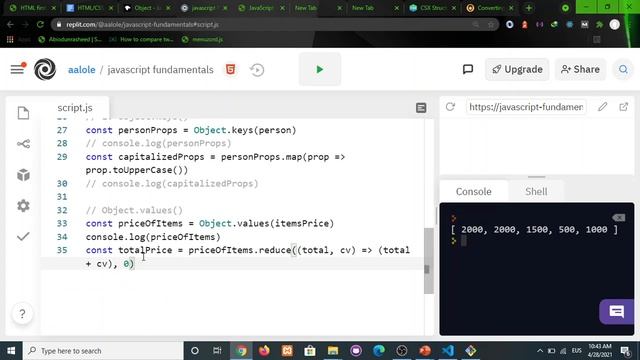Bookmark this page with the star icon
640x360 pixels.
[491, 24]
